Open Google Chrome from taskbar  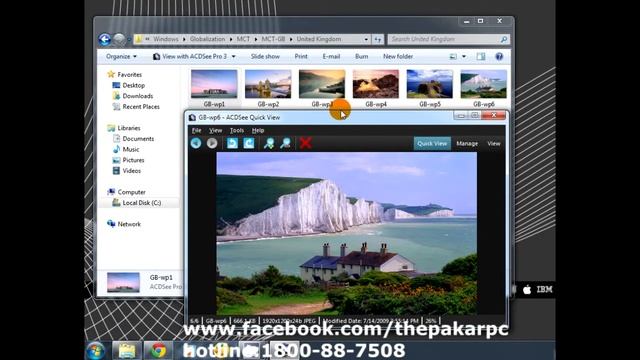point(158,351)
